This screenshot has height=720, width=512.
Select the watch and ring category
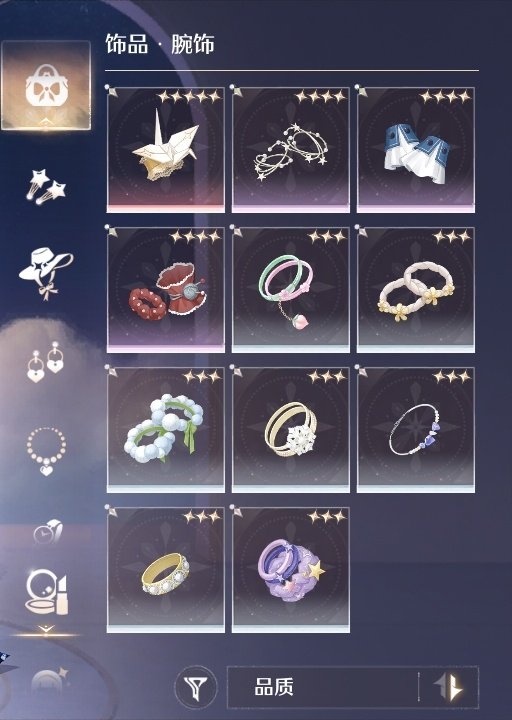pos(47,532)
